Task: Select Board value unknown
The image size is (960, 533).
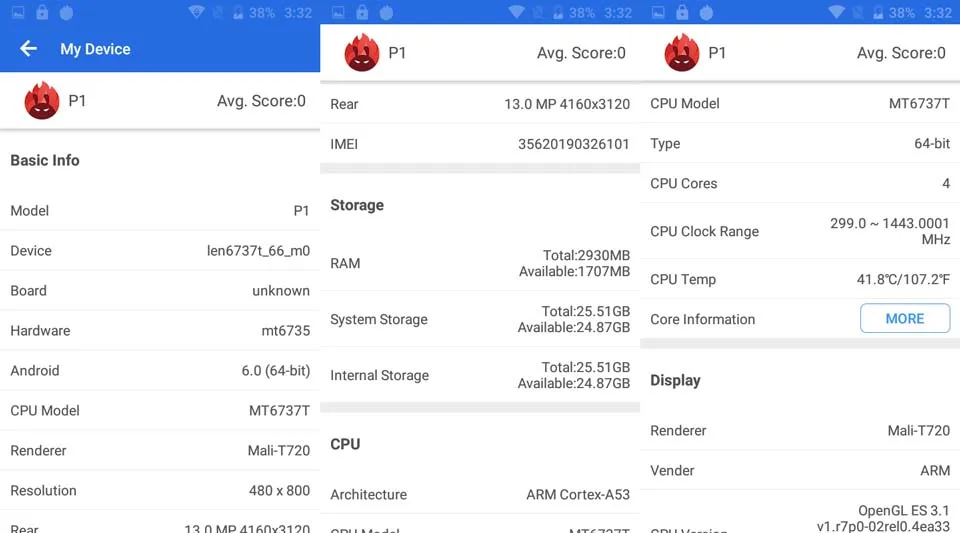Action: pyautogui.click(x=281, y=291)
